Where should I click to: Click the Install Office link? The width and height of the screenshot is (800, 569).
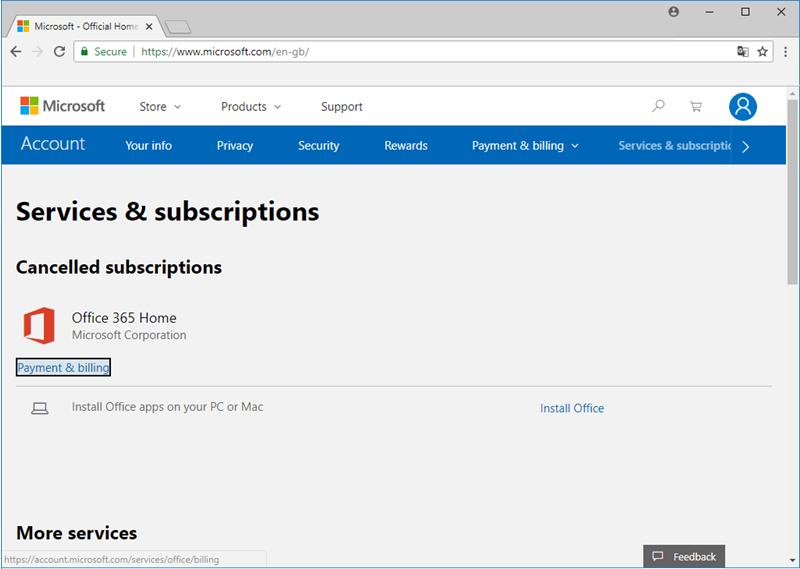tap(572, 408)
